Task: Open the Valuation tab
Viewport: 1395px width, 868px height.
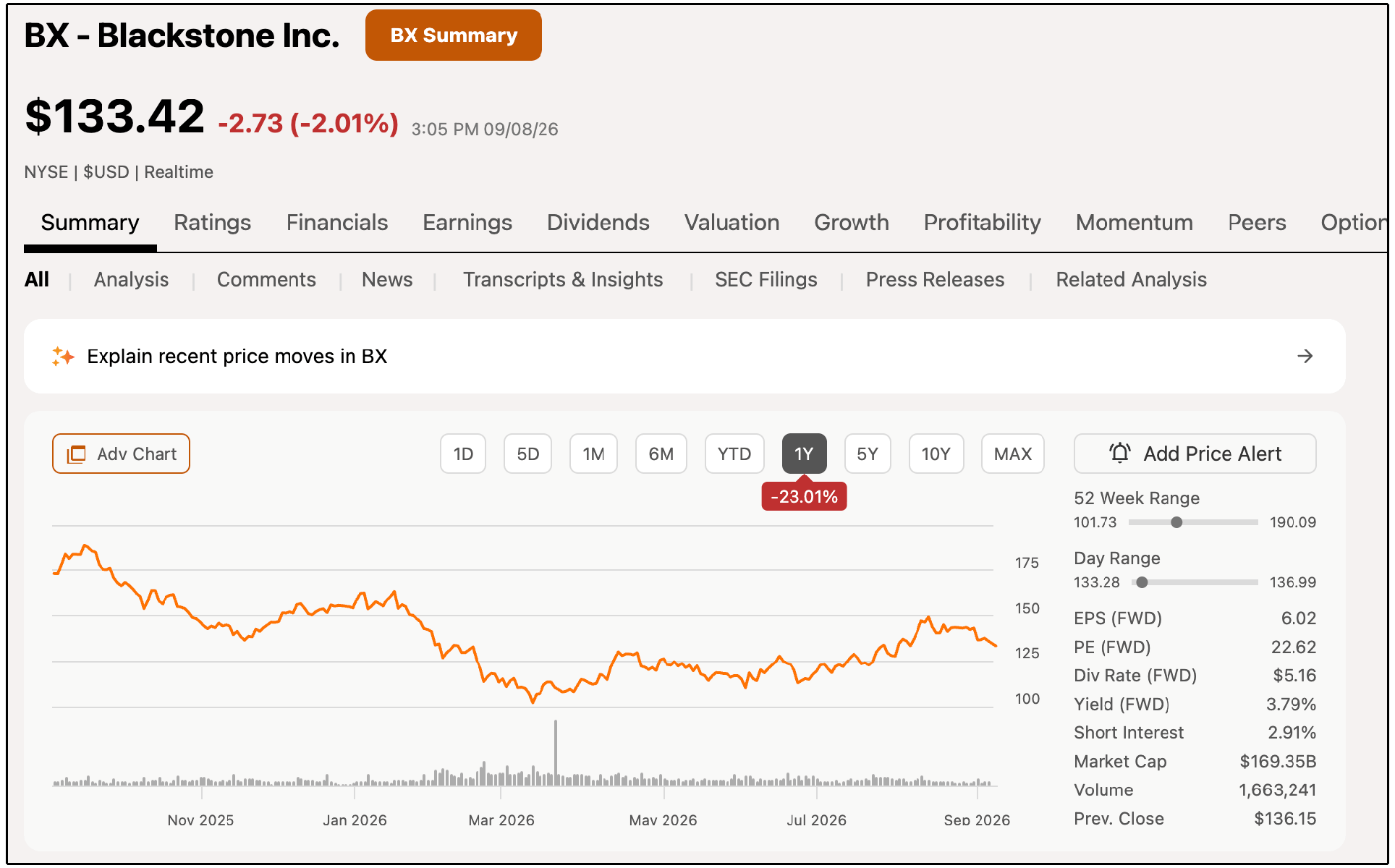Action: (732, 222)
